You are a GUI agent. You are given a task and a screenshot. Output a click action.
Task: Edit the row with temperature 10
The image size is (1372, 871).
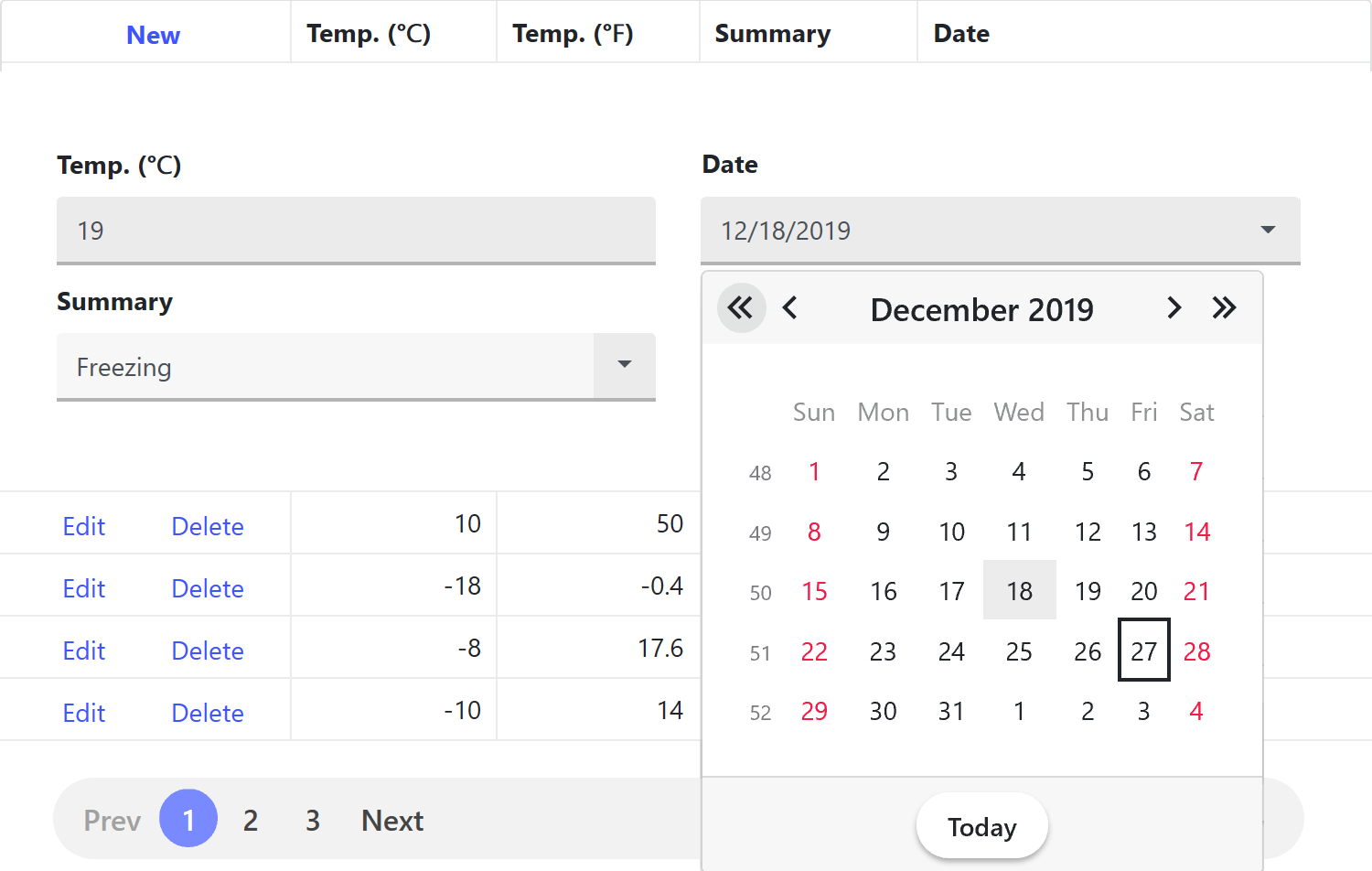tap(84, 526)
